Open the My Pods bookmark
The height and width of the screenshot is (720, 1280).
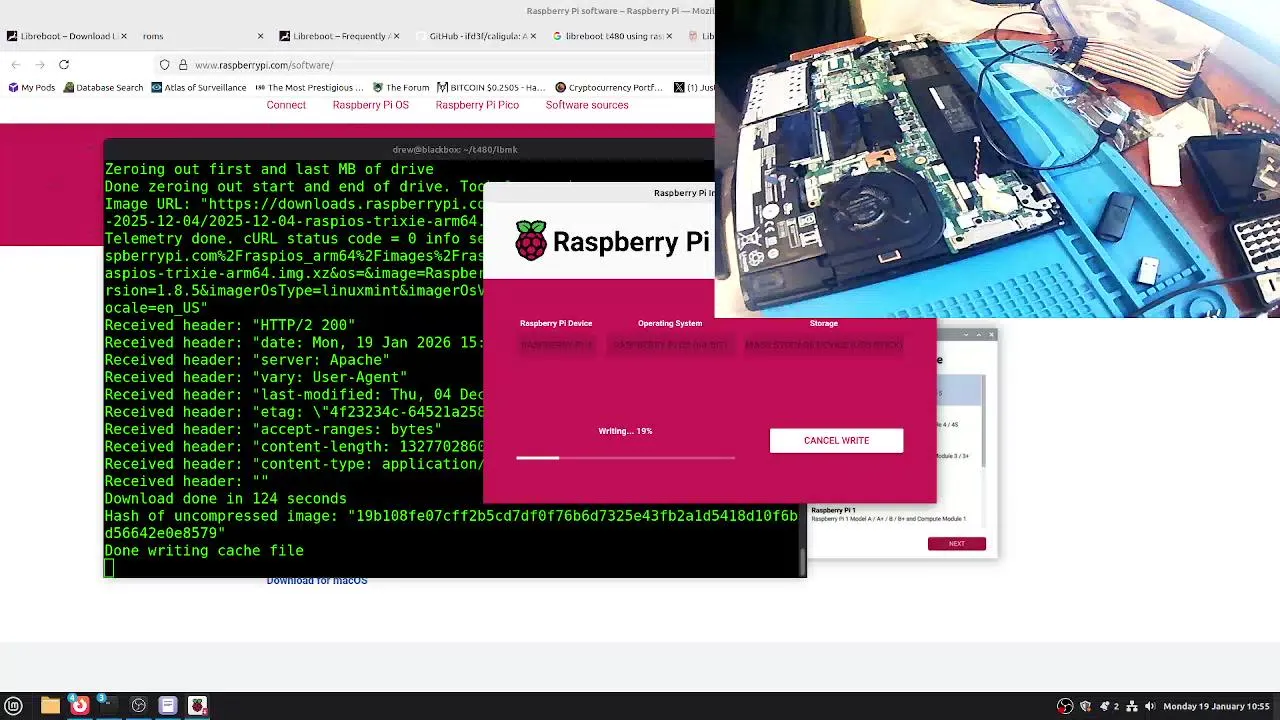coord(31,88)
